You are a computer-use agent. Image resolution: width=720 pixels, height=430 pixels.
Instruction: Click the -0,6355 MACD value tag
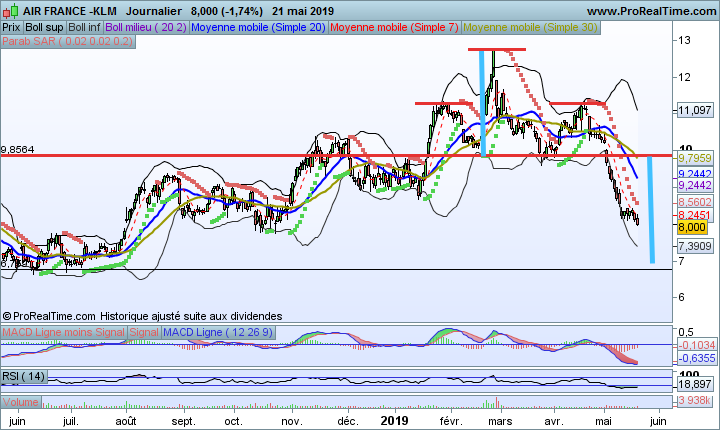click(697, 358)
